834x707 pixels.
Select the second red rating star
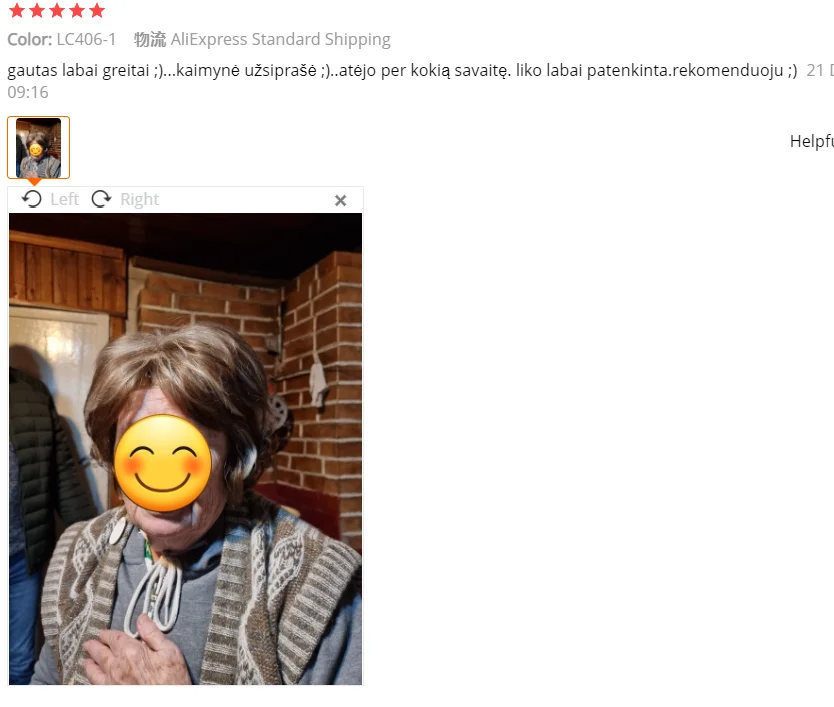pos(37,10)
